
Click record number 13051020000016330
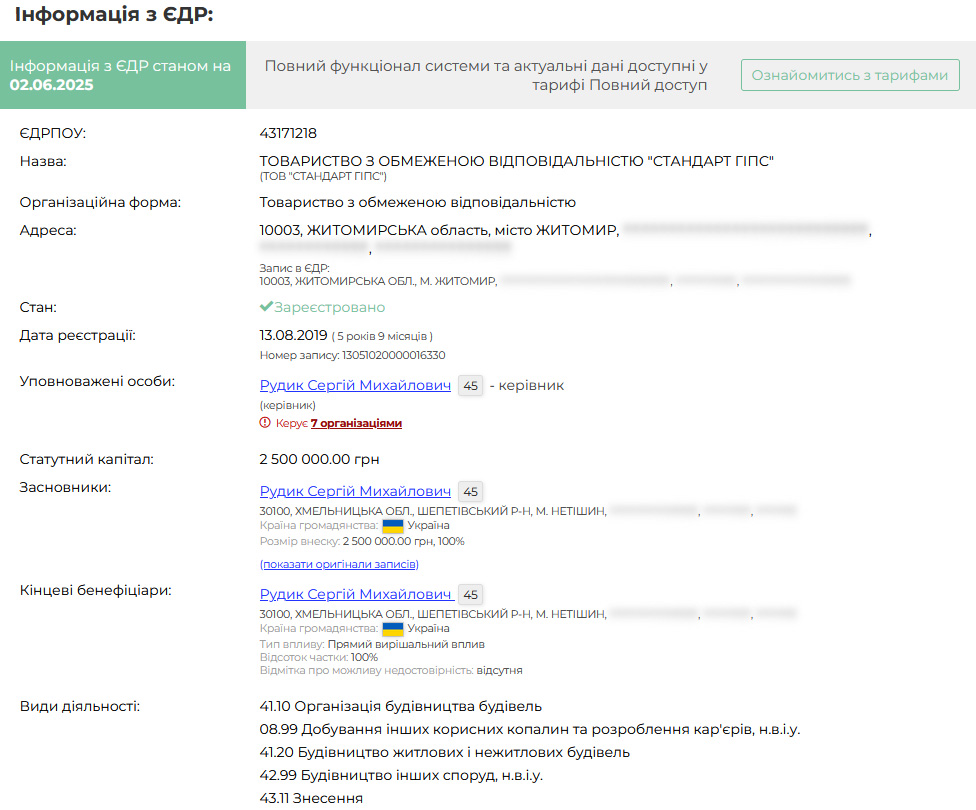(393, 355)
